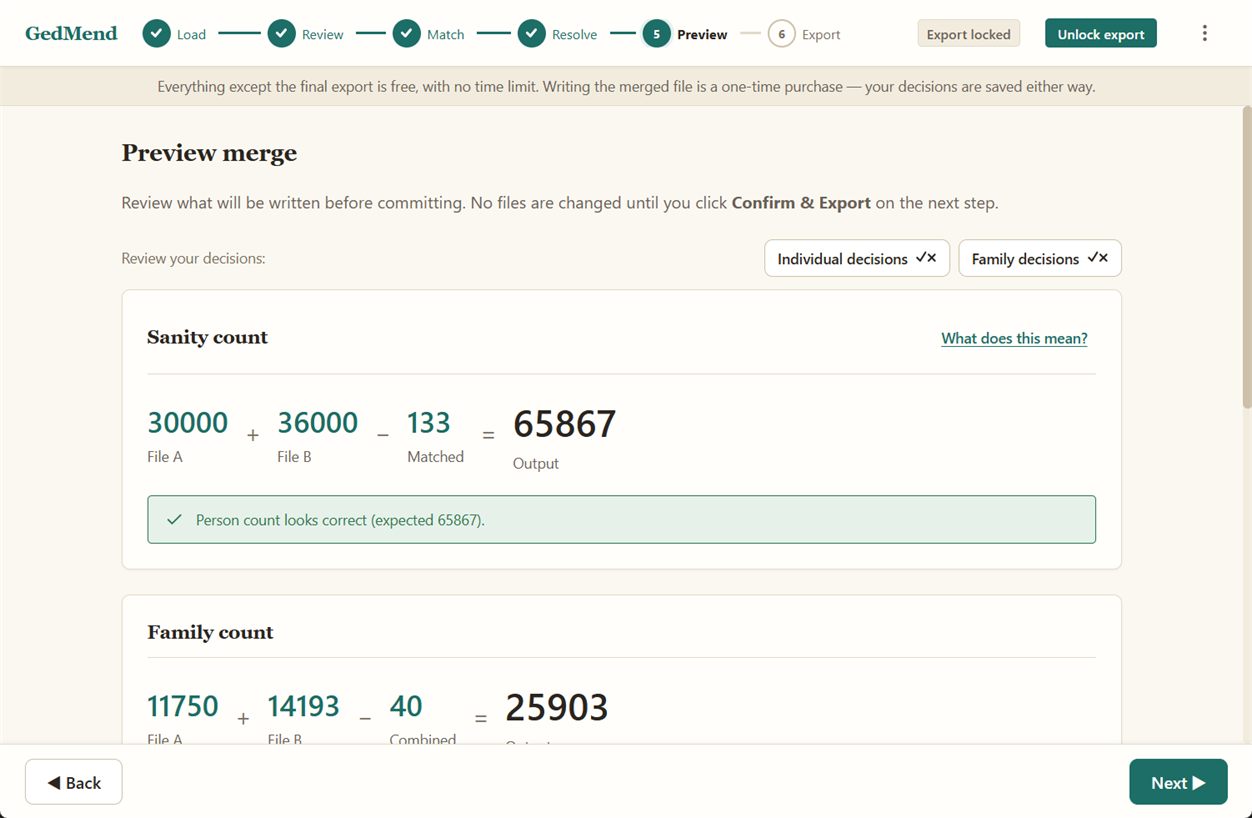Click the page vertical scrollbar
Screen dimensions: 1252x818
[1246, 257]
